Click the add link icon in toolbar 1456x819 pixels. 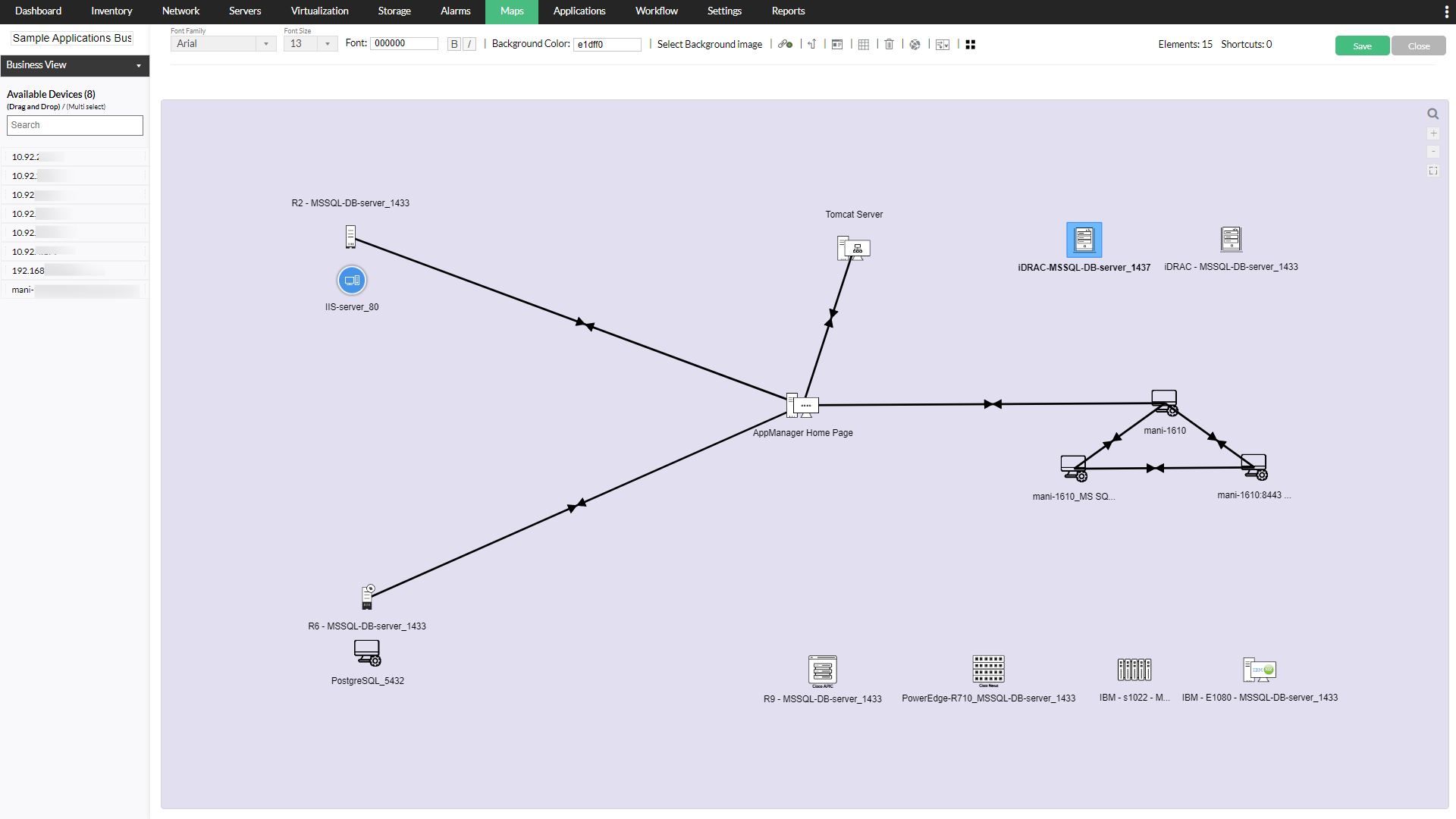[785, 45]
